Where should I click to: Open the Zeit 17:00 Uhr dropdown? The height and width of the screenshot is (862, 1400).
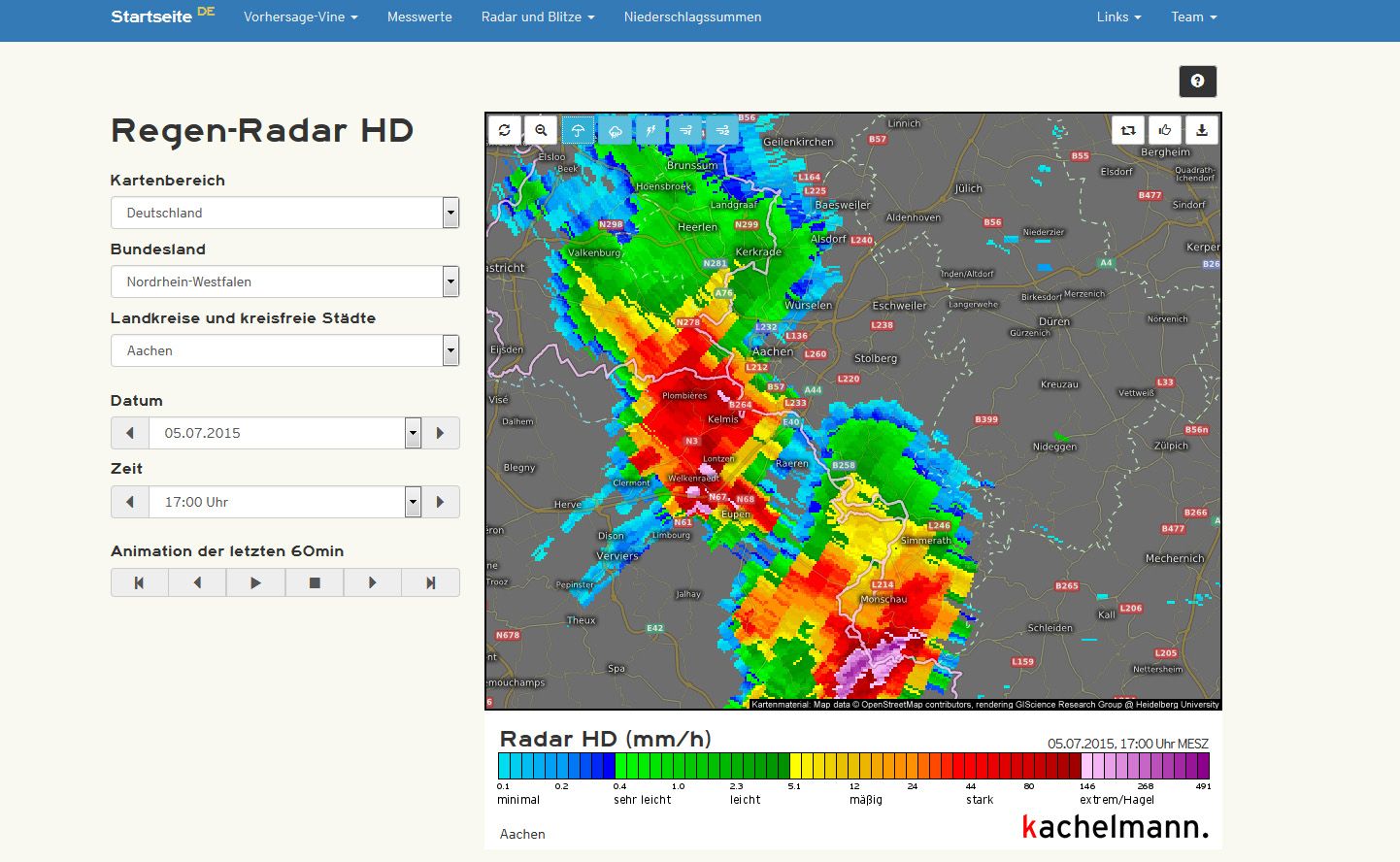pos(285,502)
